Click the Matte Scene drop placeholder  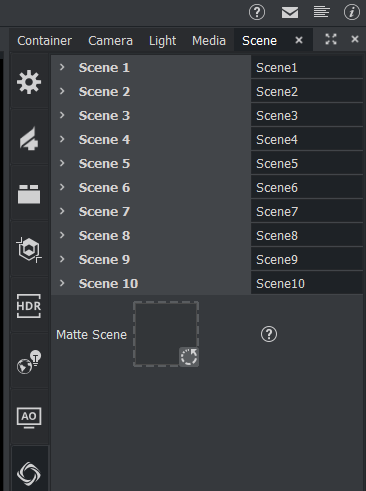tap(166, 334)
